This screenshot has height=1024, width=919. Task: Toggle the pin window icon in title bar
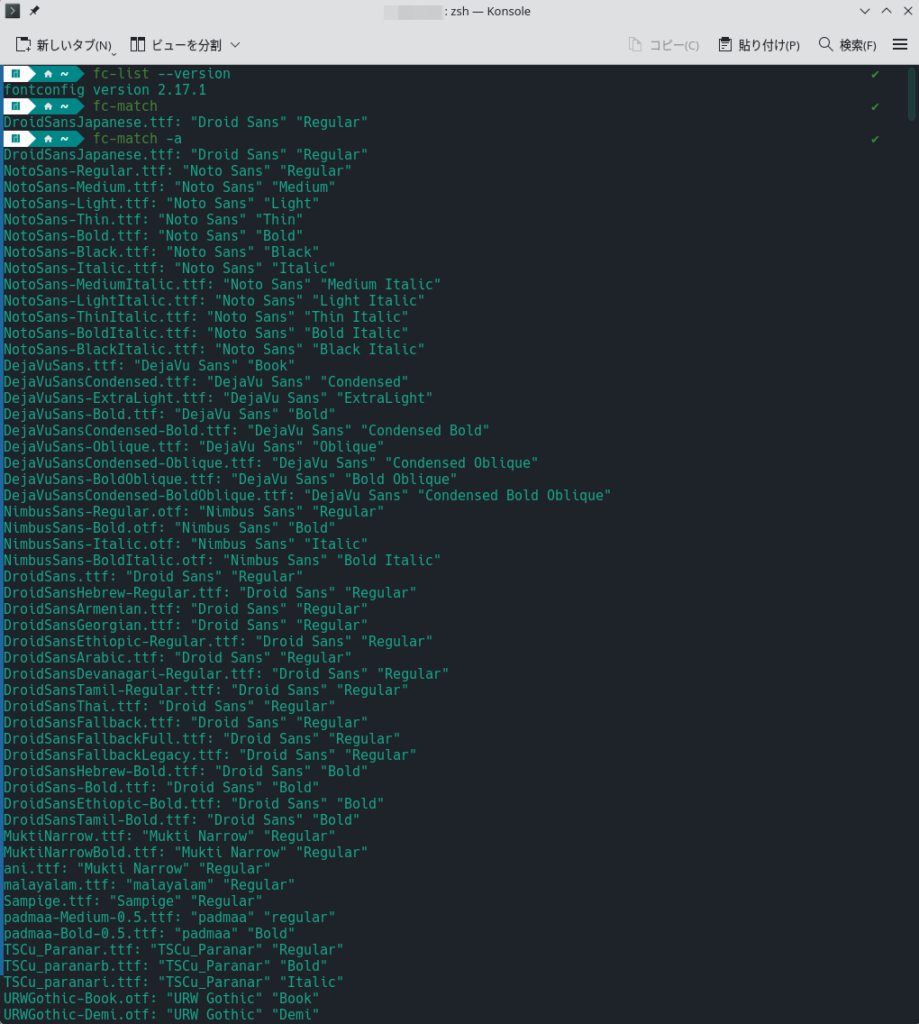click(35, 12)
